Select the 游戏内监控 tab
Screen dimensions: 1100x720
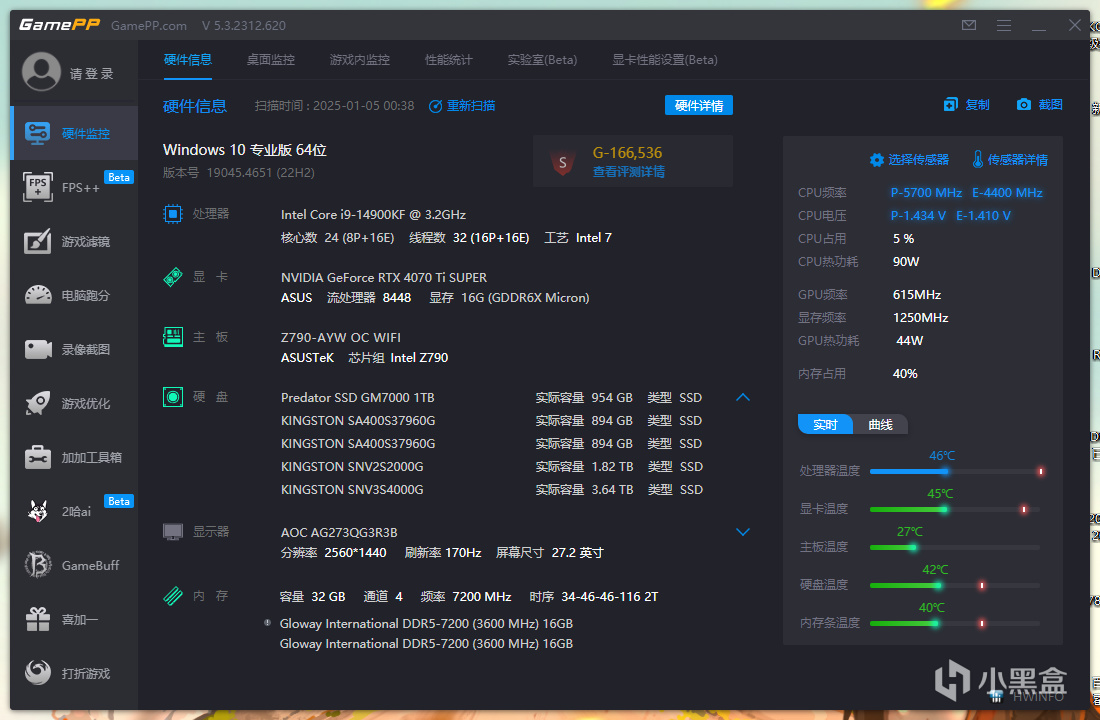[359, 60]
